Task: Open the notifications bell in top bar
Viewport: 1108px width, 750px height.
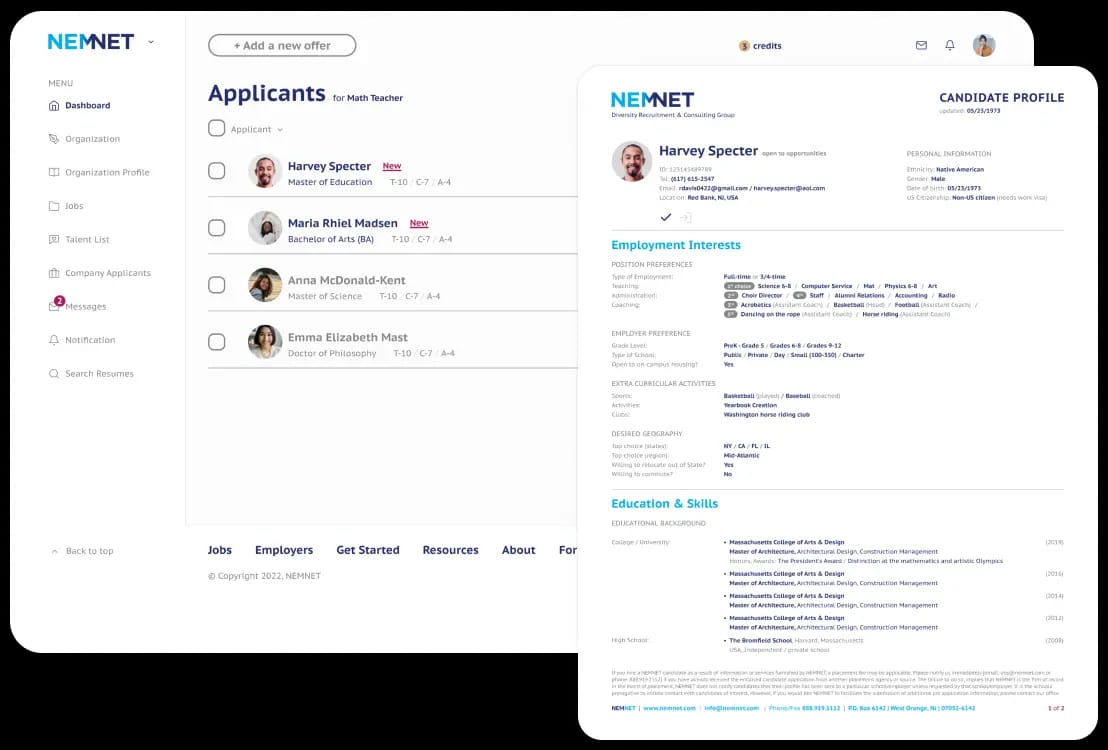Action: pyautogui.click(x=950, y=45)
